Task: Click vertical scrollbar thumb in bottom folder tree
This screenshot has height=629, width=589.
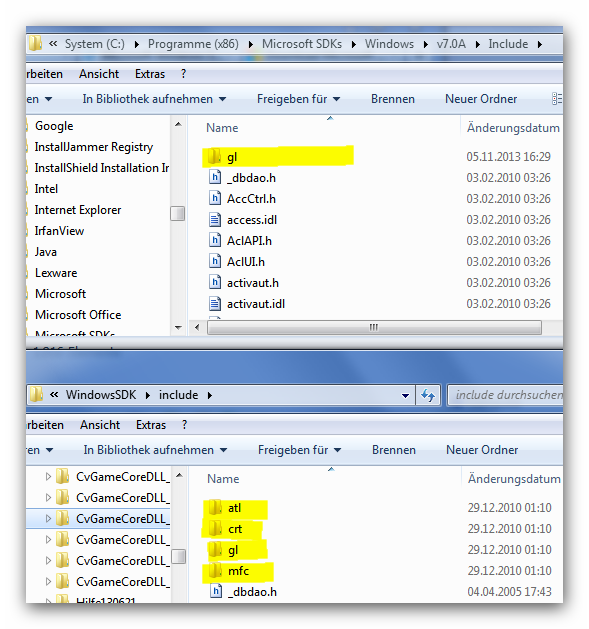Action: click(x=178, y=556)
